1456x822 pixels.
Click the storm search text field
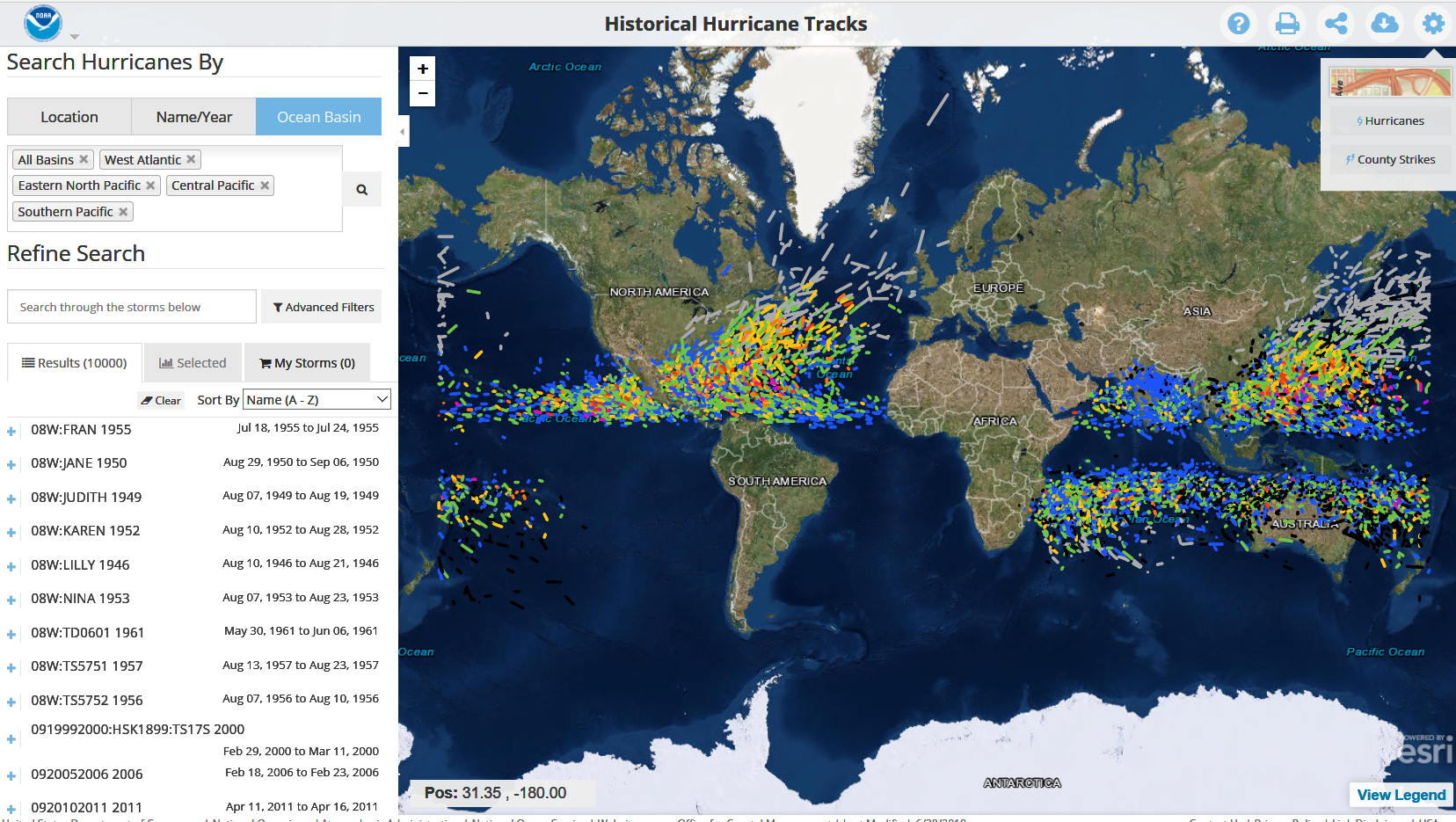(x=132, y=308)
